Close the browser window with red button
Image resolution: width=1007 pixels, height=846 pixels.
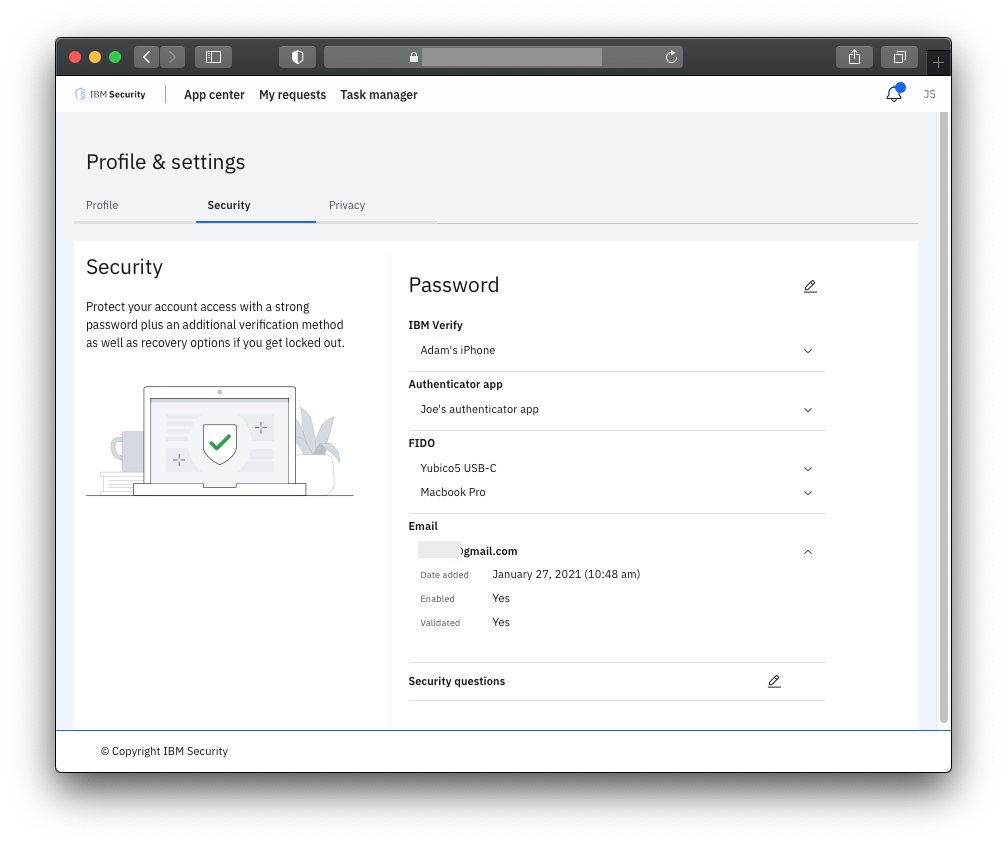click(75, 57)
